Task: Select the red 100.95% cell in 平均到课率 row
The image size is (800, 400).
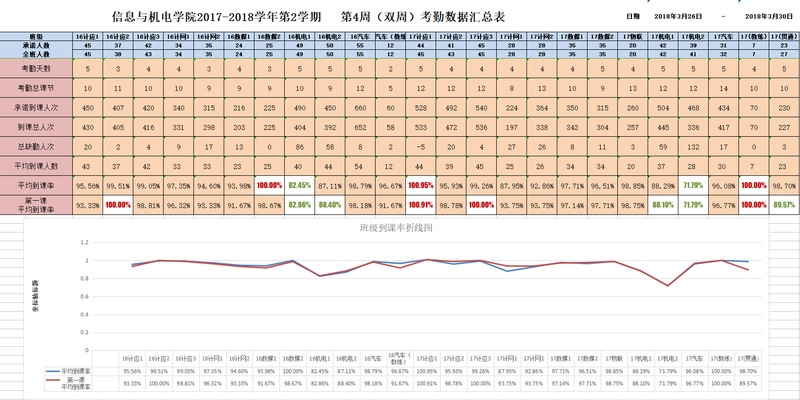Action: tap(421, 186)
